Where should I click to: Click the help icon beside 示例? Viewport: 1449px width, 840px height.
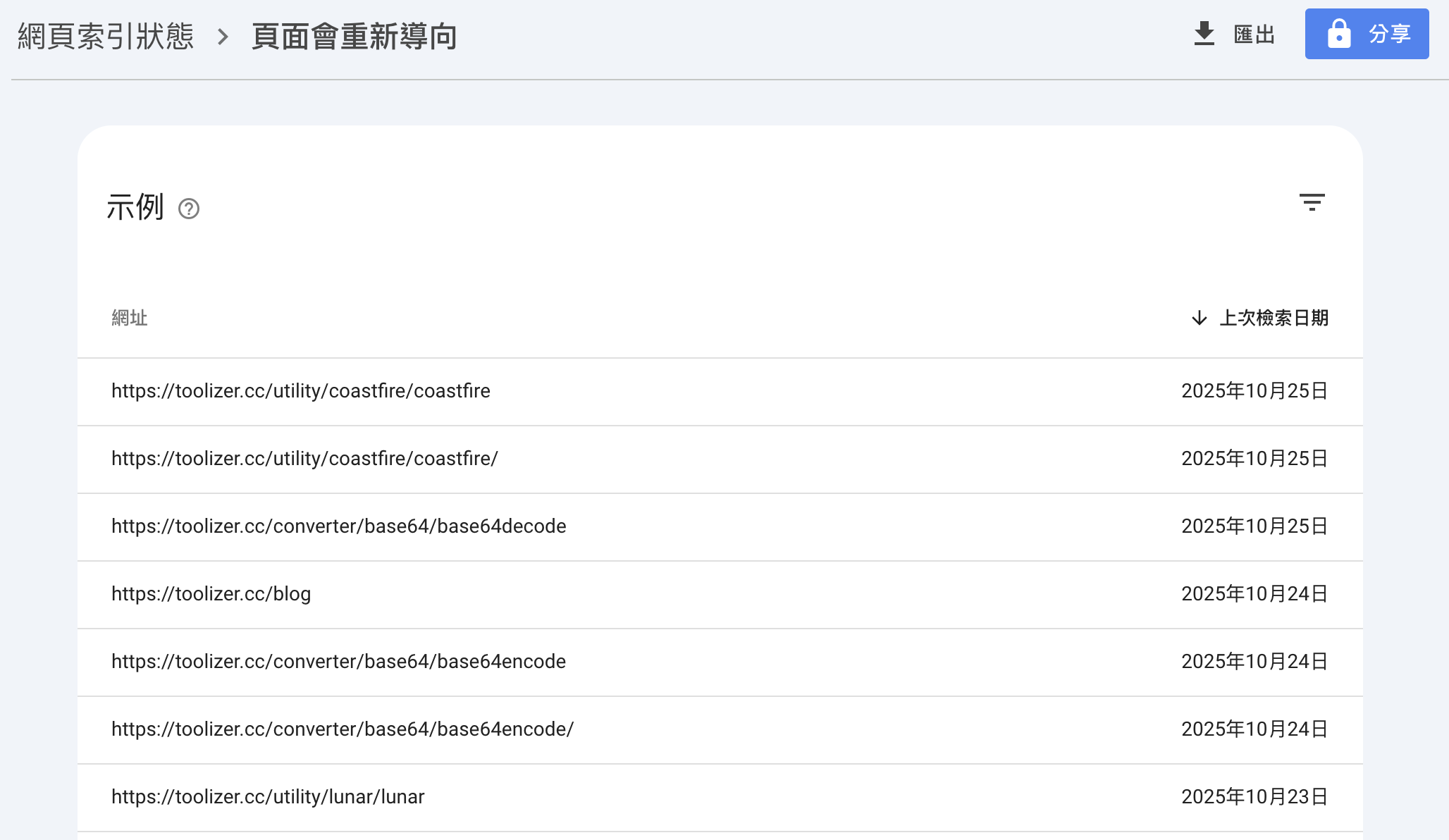[x=189, y=209]
